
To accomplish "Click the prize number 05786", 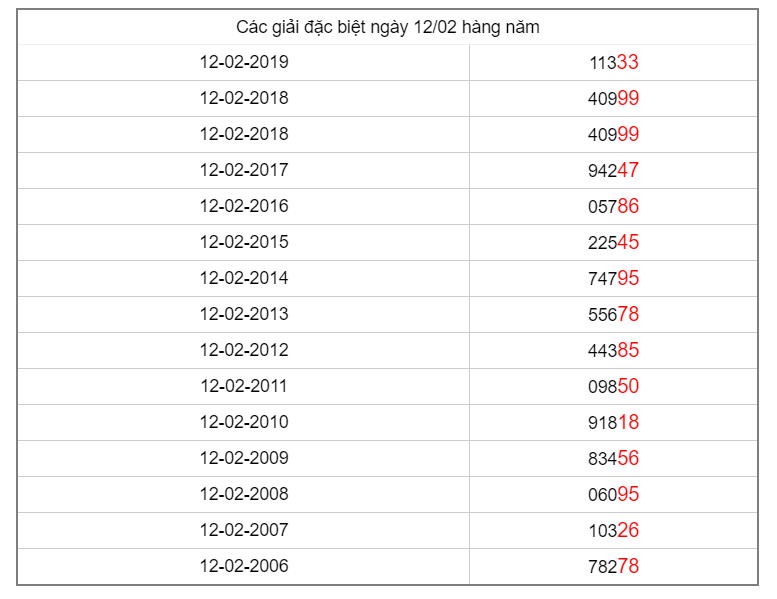I will [613, 206].
